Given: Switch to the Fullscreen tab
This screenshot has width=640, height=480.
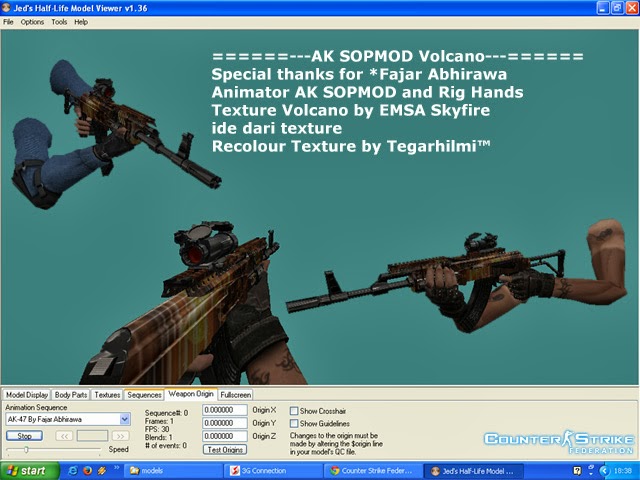Looking at the screenshot, I should pos(236,395).
